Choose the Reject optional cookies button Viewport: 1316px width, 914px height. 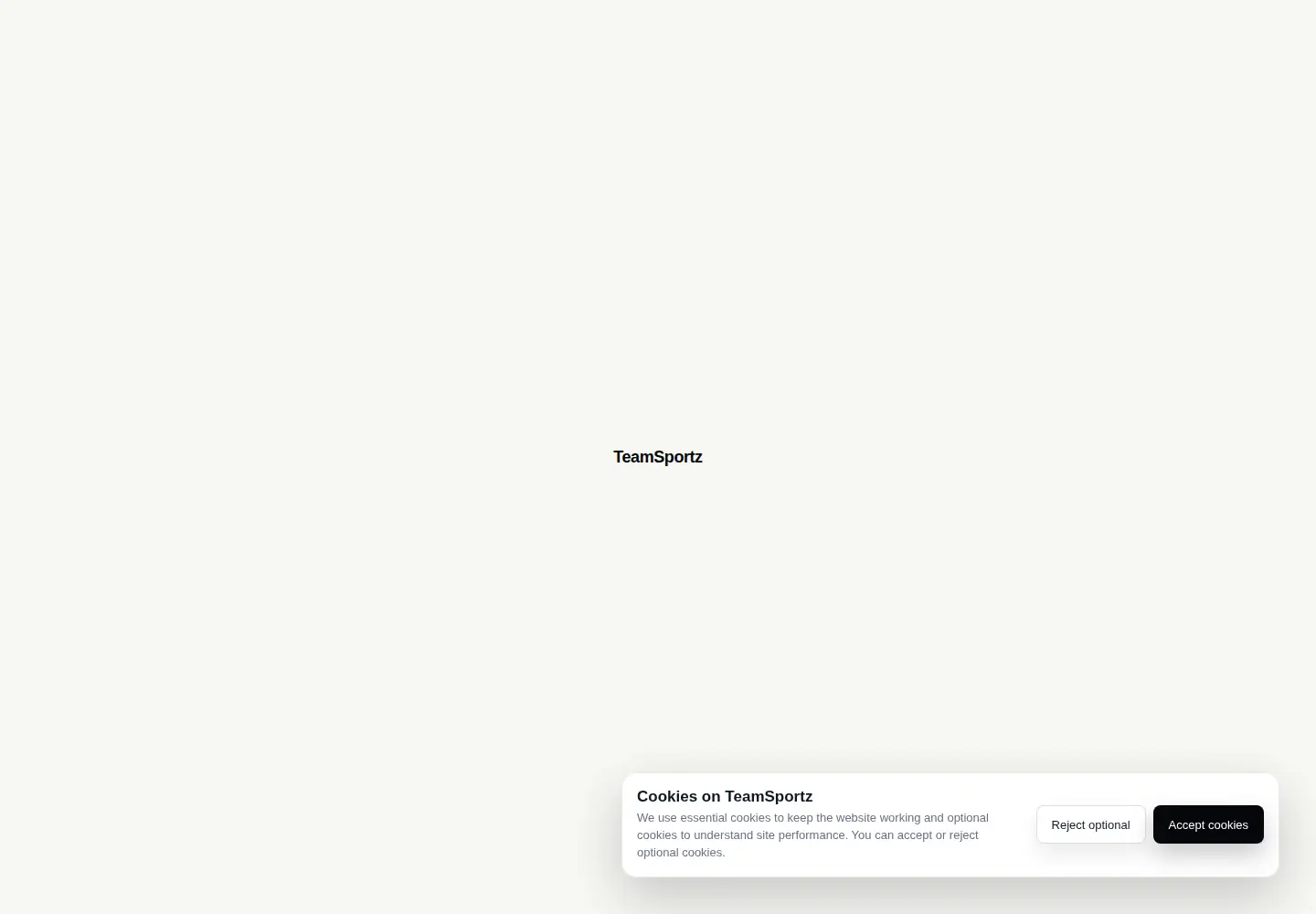[1090, 824]
